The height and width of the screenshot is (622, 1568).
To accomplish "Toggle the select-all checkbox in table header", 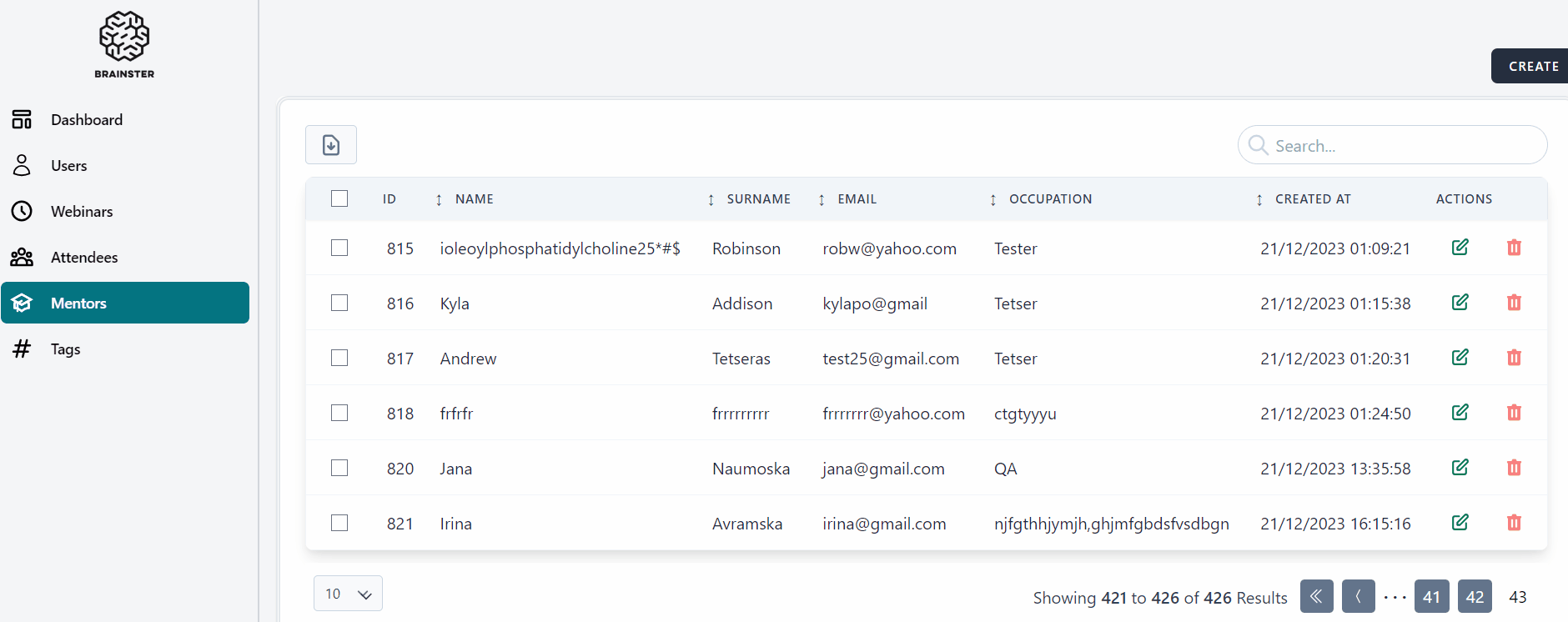I will tap(339, 198).
